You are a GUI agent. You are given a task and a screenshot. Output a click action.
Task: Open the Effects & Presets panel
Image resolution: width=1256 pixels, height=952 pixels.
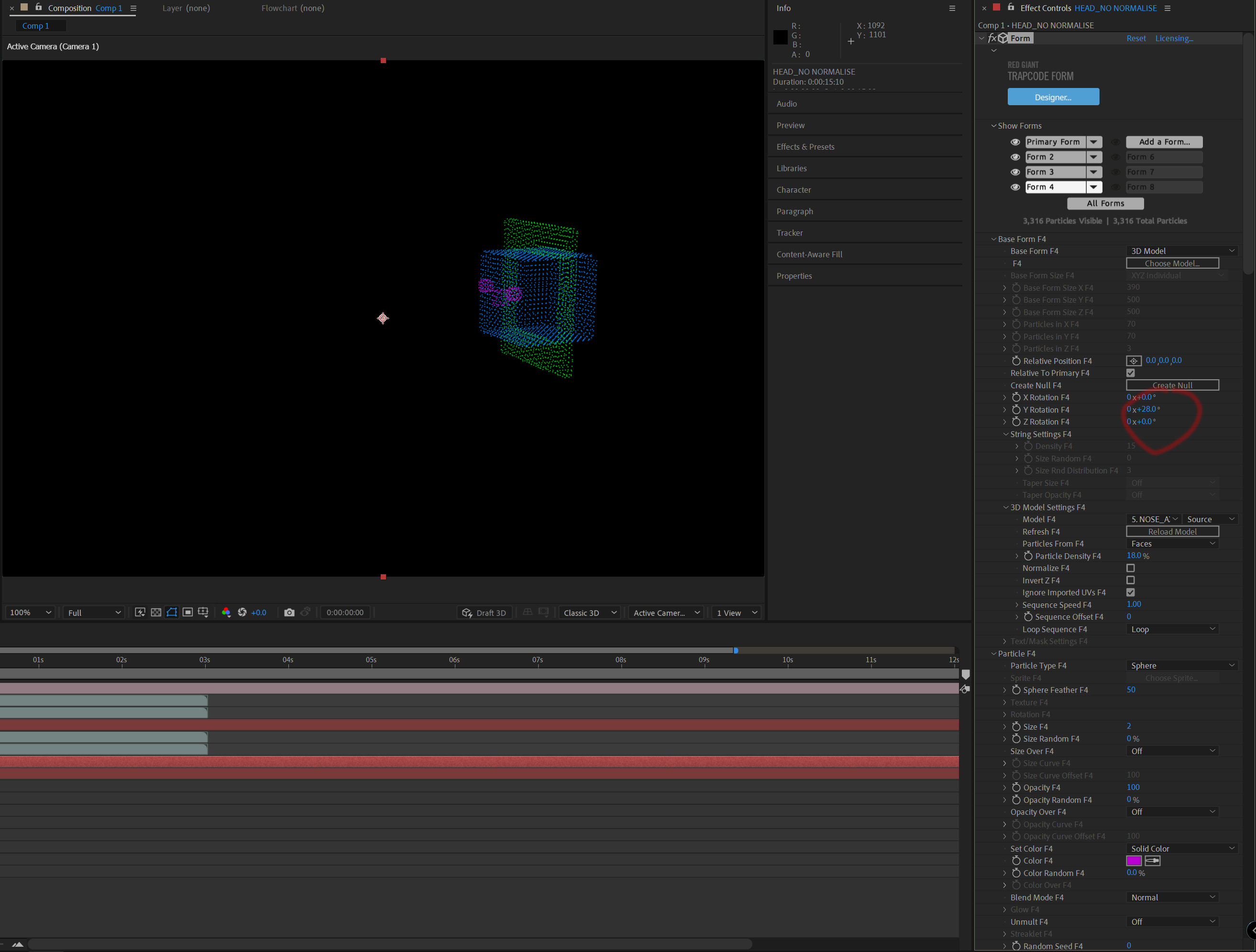tap(805, 146)
